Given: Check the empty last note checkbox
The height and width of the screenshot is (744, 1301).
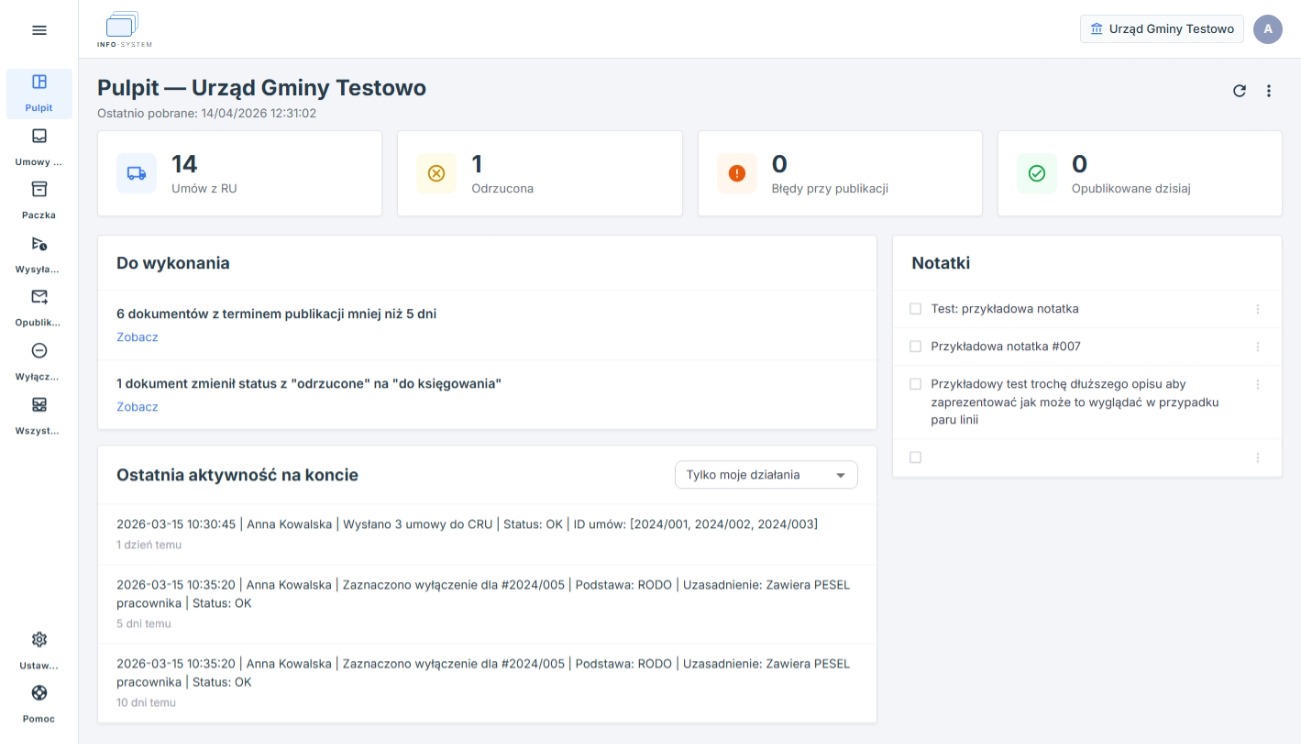Looking at the screenshot, I should (x=915, y=457).
